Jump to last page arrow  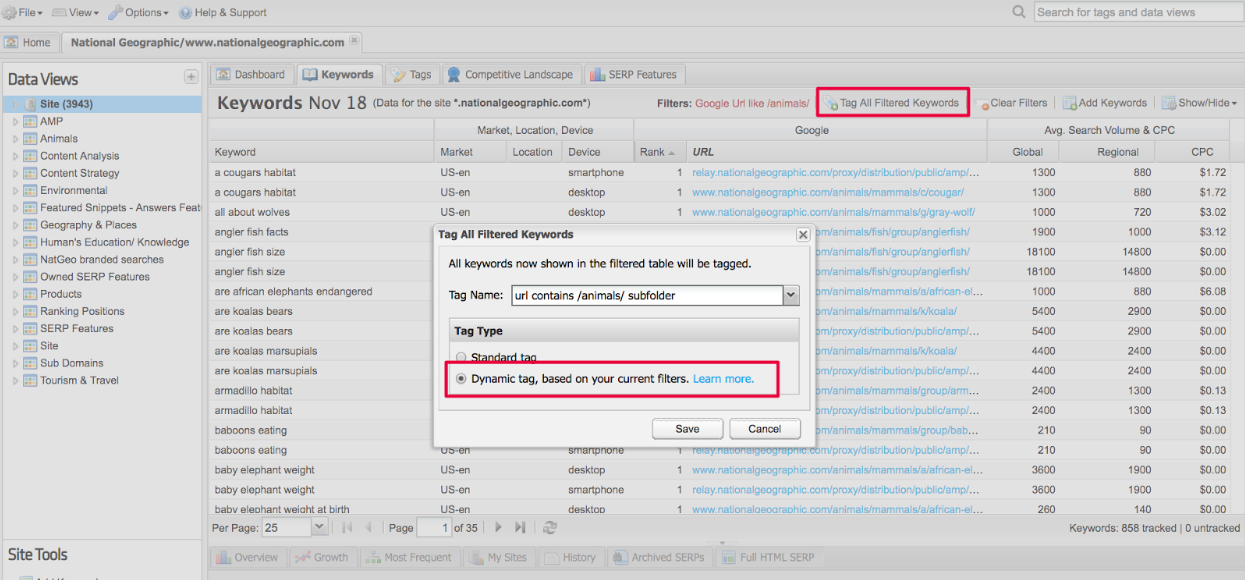click(x=520, y=528)
